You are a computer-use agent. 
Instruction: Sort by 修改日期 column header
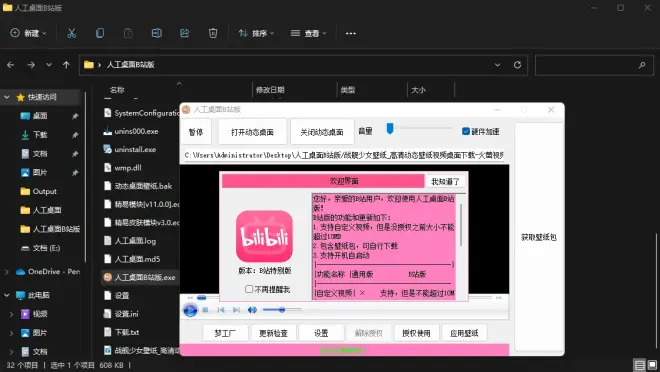(x=270, y=90)
